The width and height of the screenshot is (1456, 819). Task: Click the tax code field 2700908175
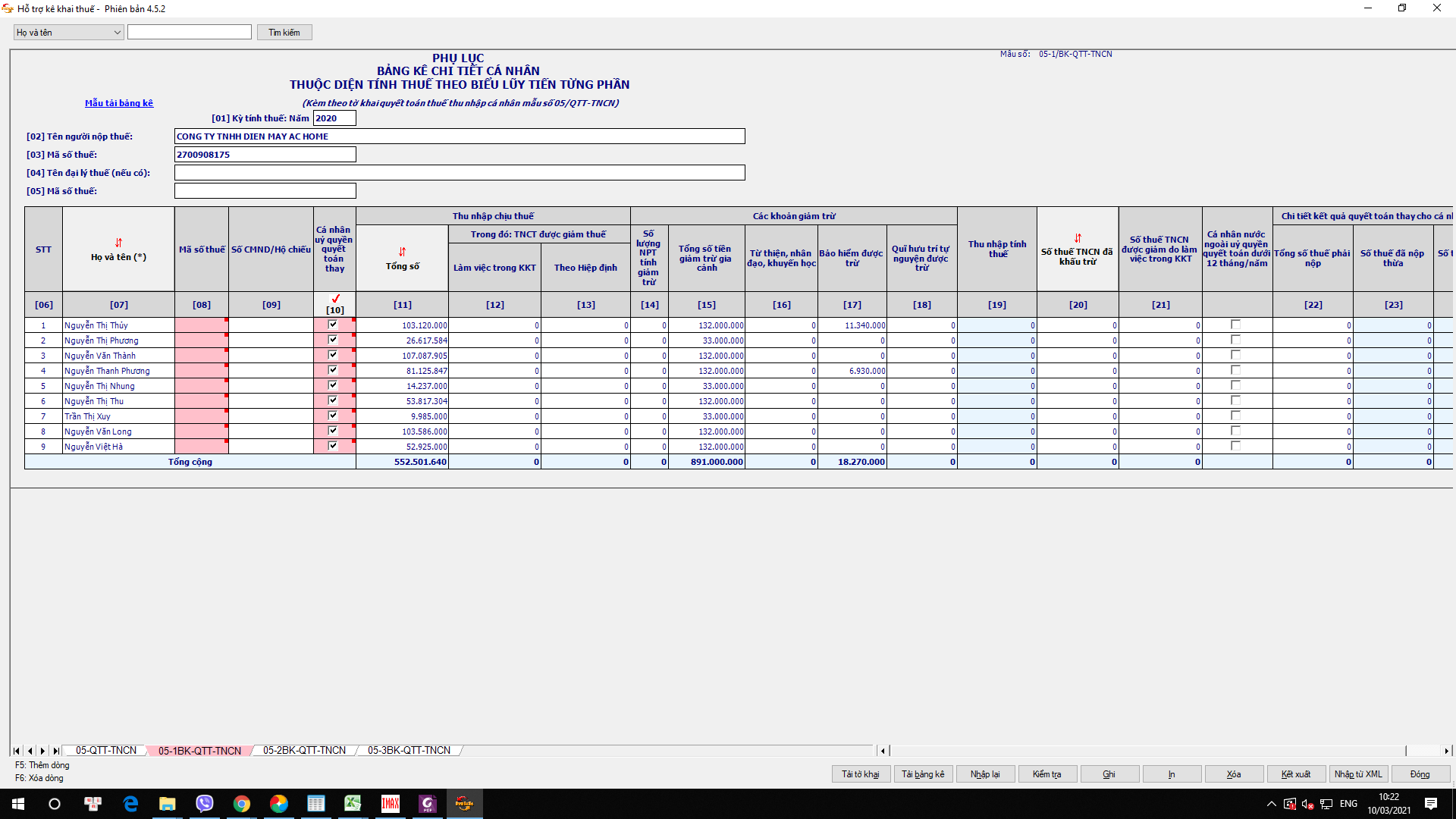(x=265, y=155)
